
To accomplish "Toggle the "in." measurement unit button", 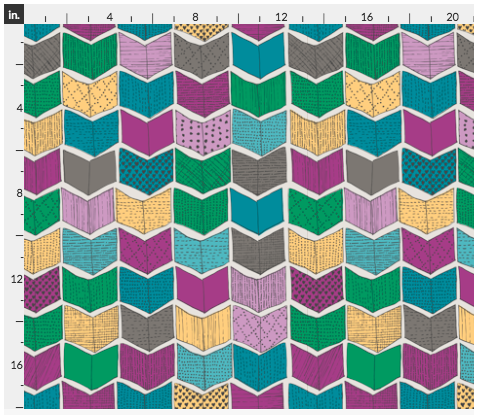I will coord(14,15).
